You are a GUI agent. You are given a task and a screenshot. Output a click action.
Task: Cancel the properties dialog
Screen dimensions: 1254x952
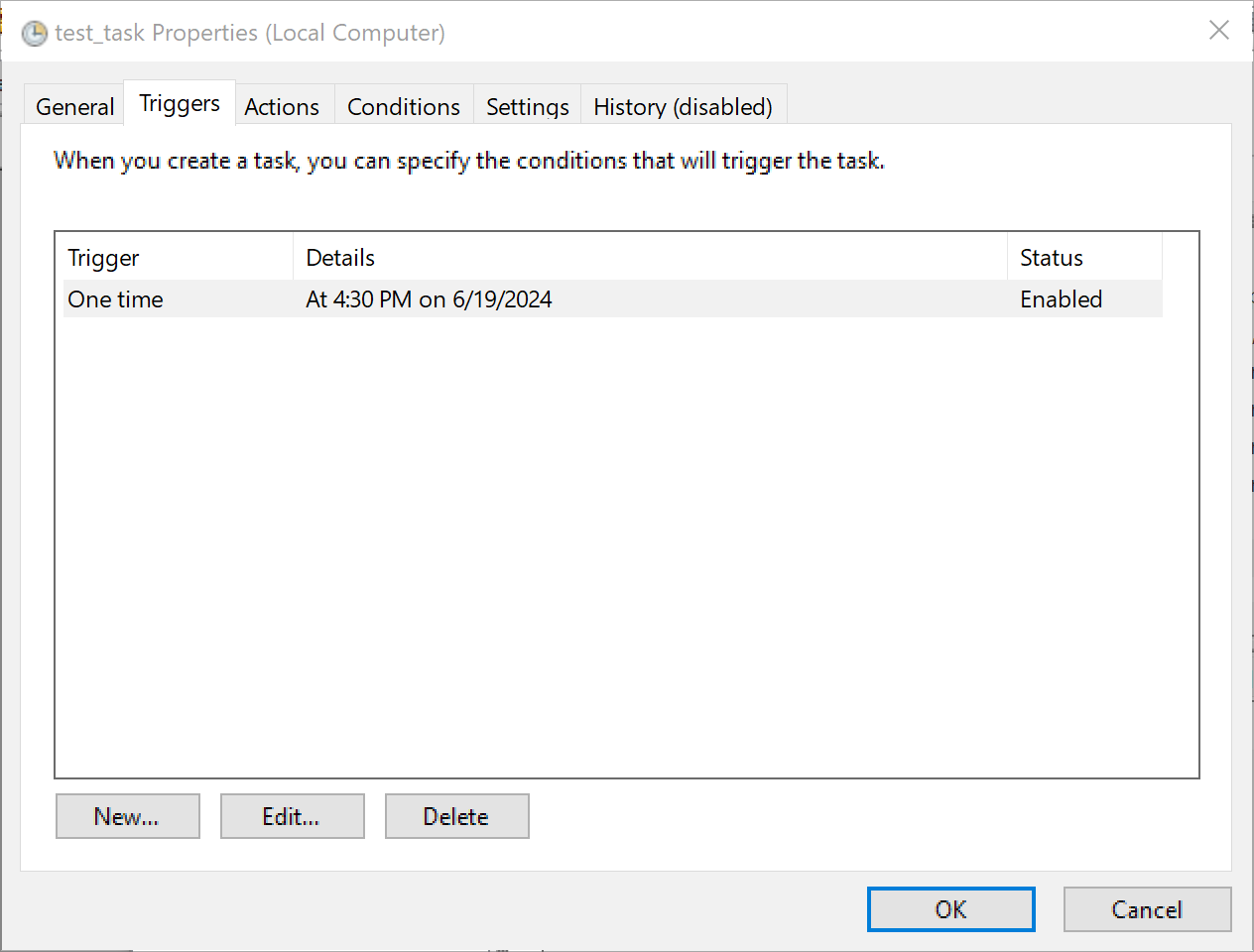pos(1148,909)
